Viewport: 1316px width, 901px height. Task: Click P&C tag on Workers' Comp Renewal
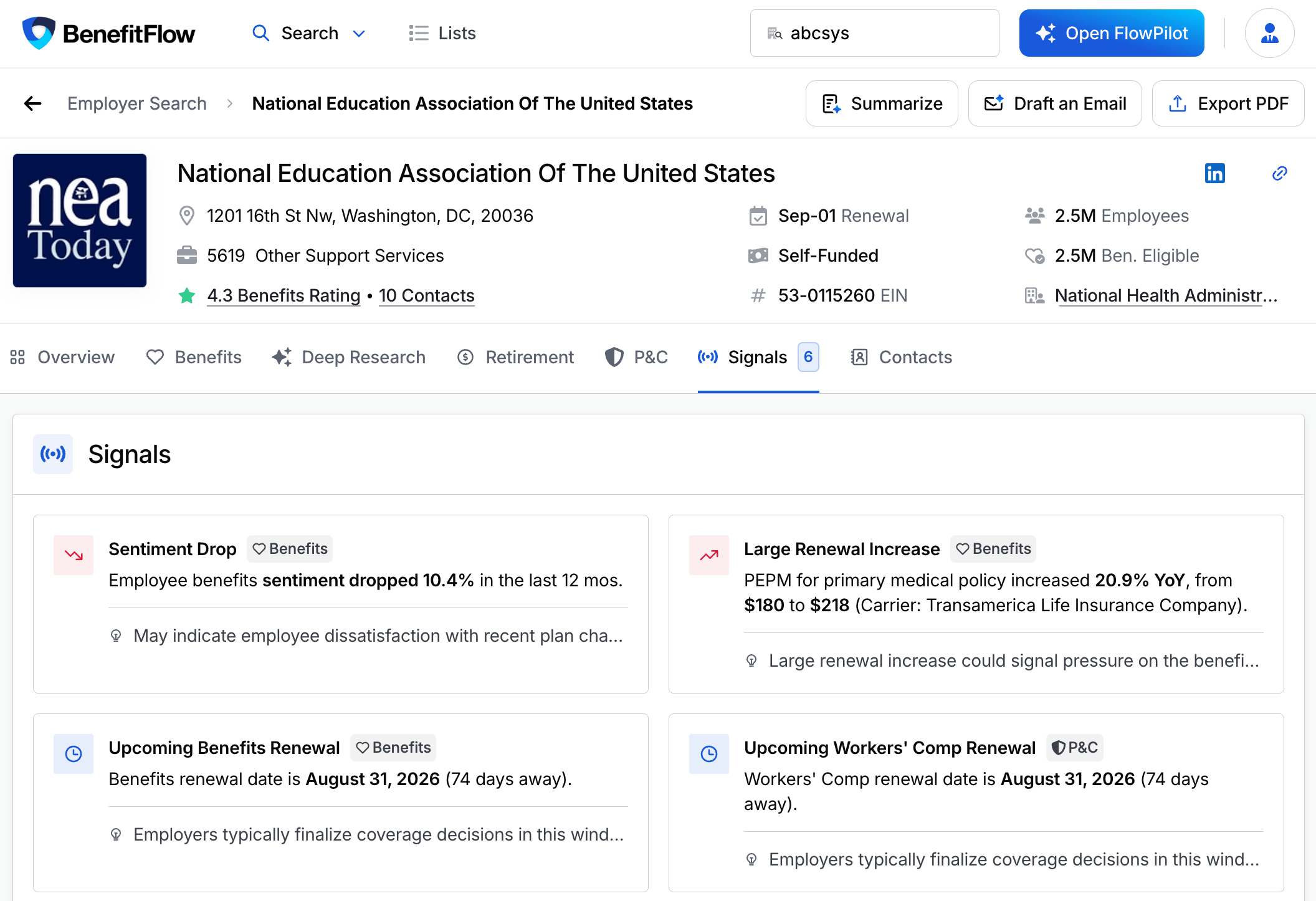coord(1075,748)
